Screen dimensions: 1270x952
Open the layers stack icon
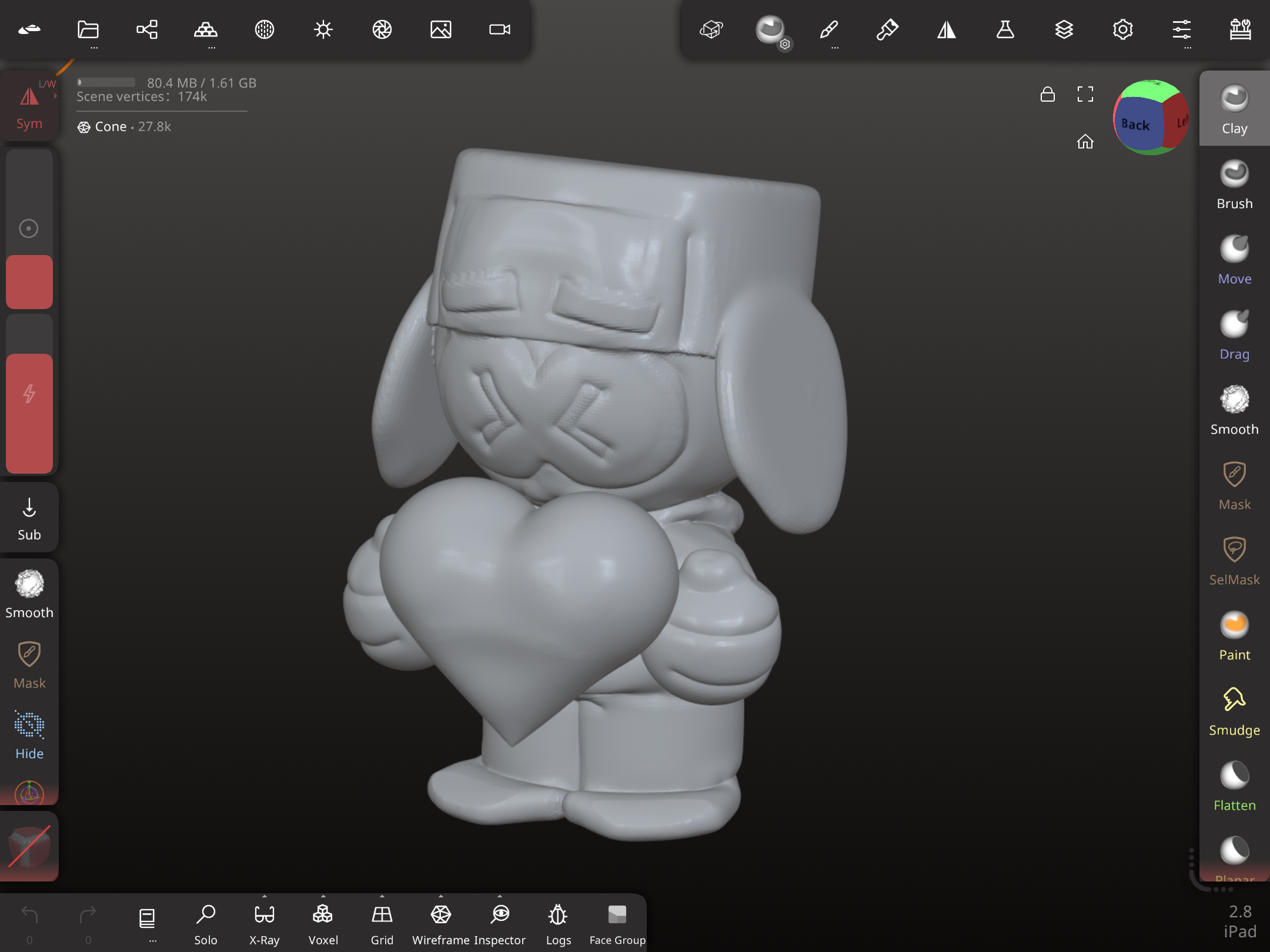1064,29
